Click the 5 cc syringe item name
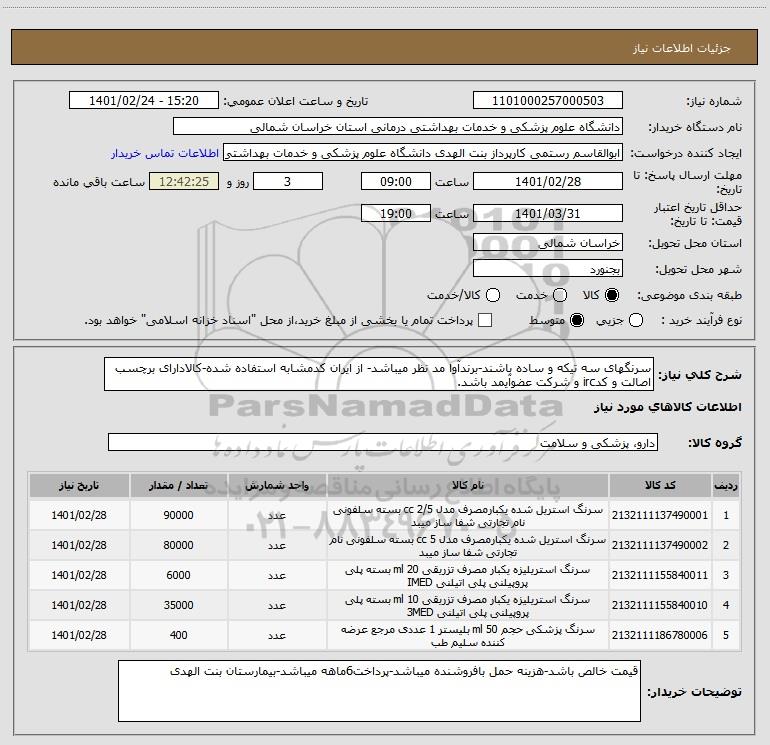Viewport: 770px width, 745px height. (x=468, y=546)
